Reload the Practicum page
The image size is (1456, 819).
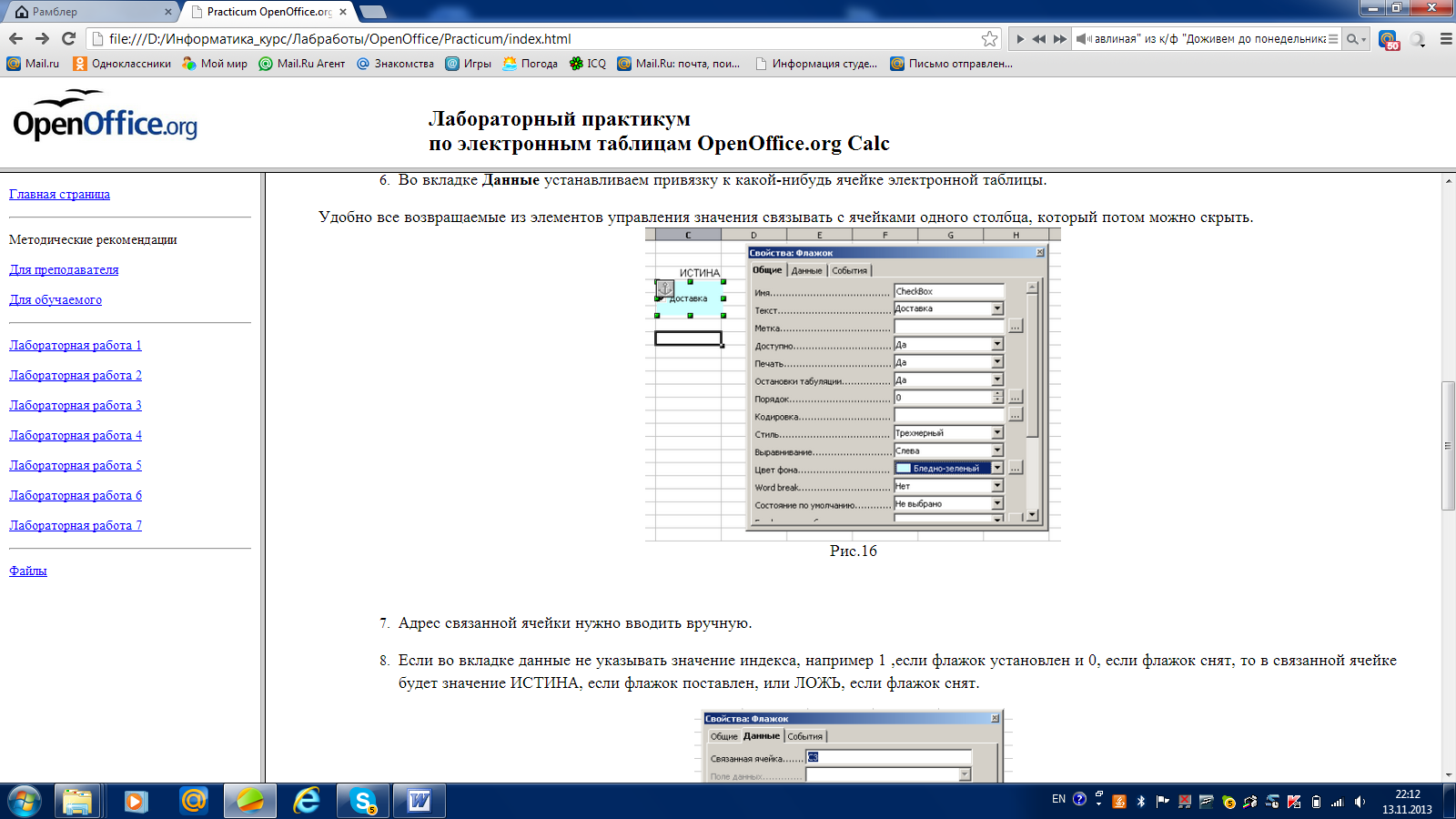tap(68, 38)
